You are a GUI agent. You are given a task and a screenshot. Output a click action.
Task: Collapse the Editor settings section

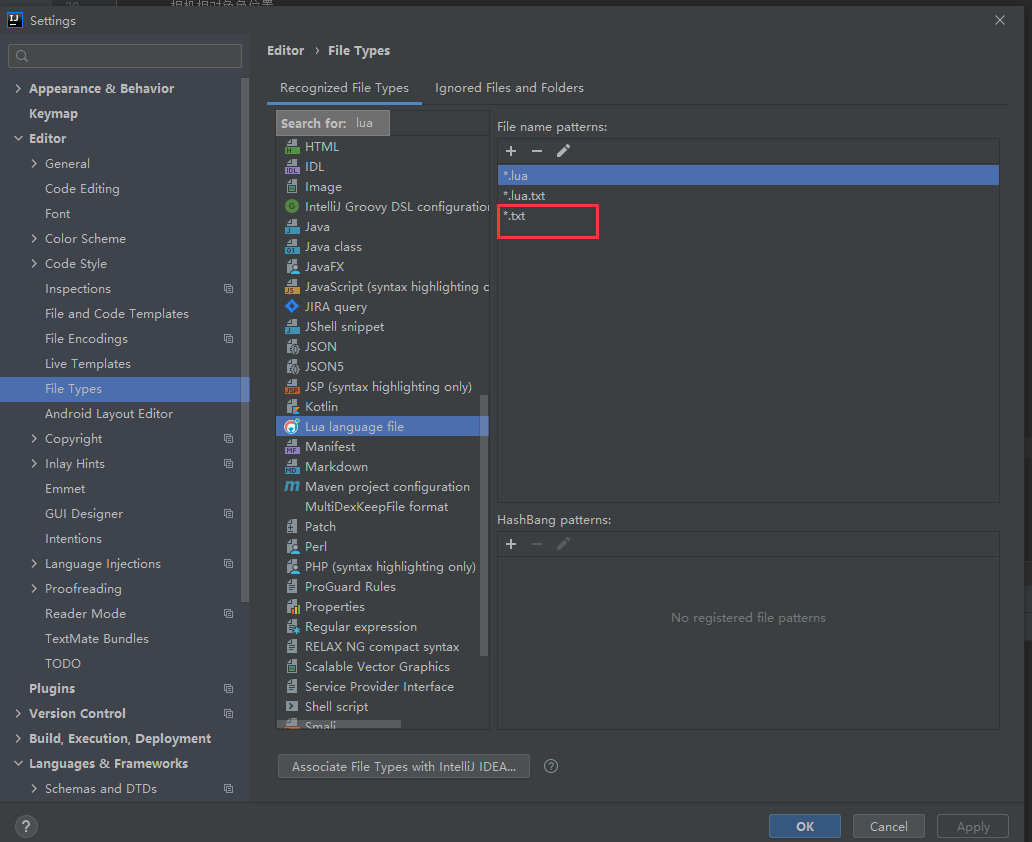18,139
